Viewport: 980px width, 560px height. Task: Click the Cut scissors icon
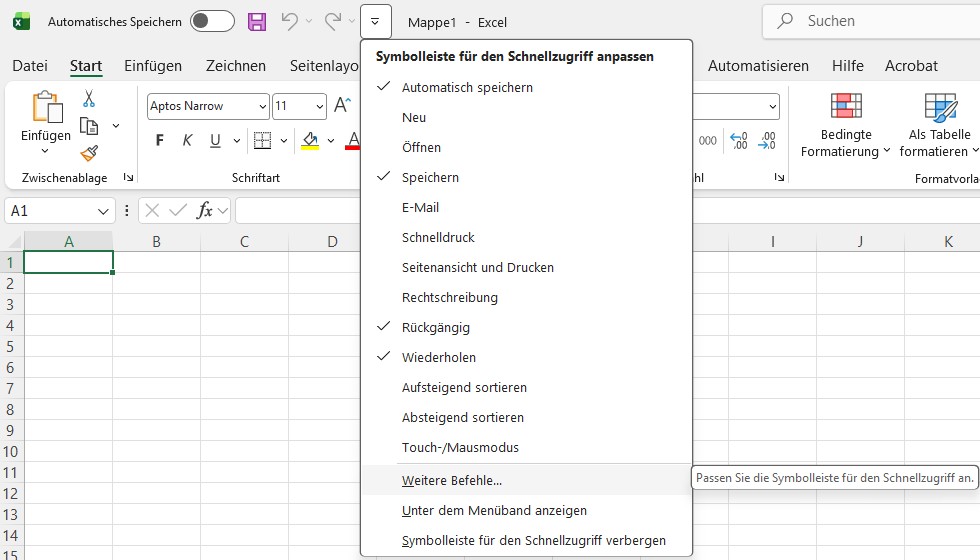coord(89,99)
